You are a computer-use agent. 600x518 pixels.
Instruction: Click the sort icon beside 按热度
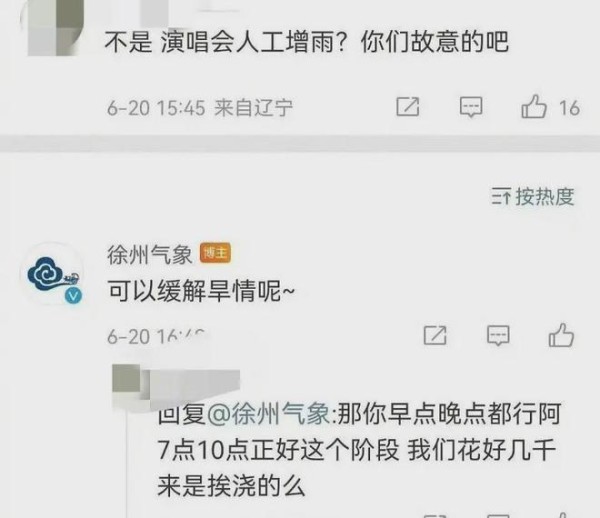501,197
